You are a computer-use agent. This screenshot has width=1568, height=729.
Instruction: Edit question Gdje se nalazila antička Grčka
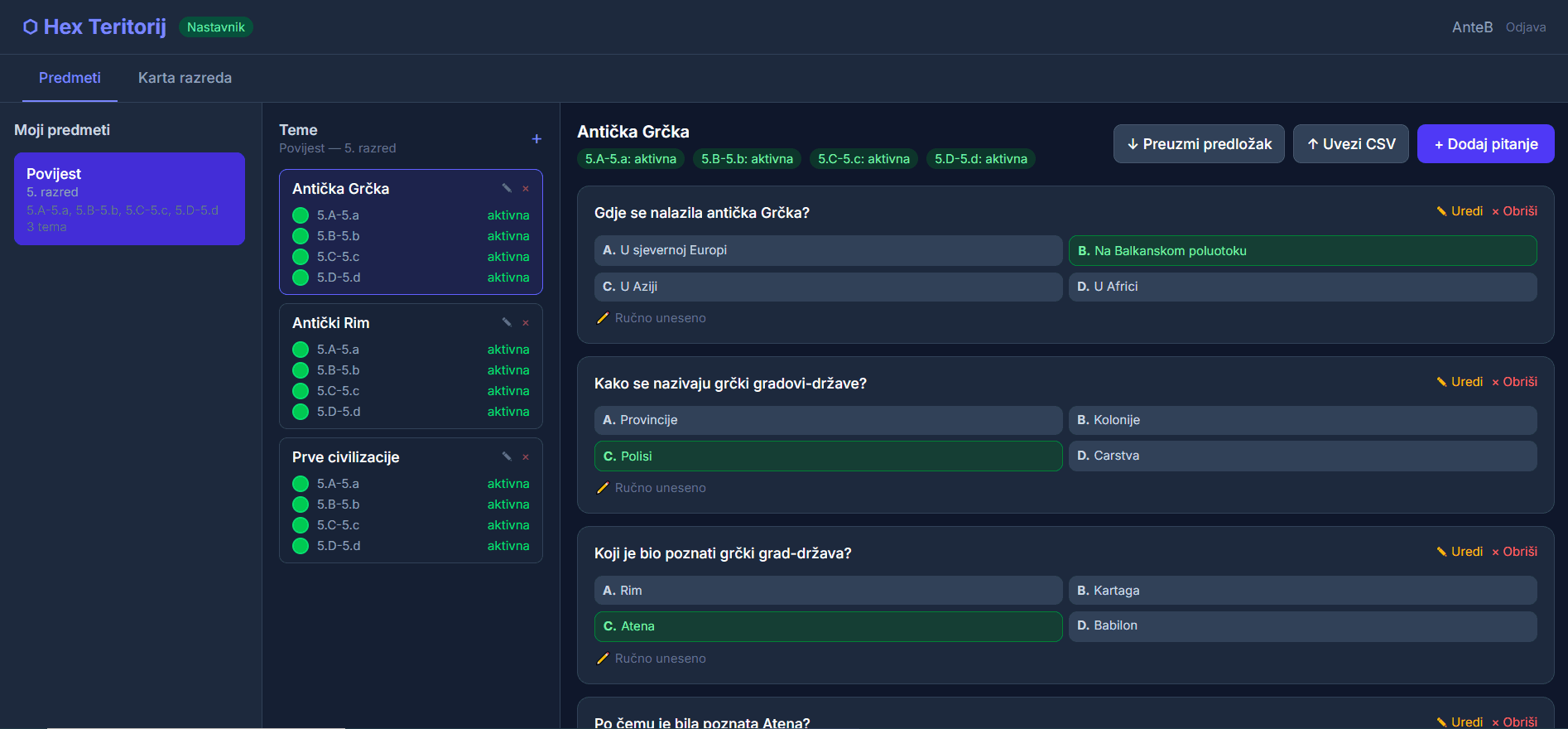tap(1460, 211)
